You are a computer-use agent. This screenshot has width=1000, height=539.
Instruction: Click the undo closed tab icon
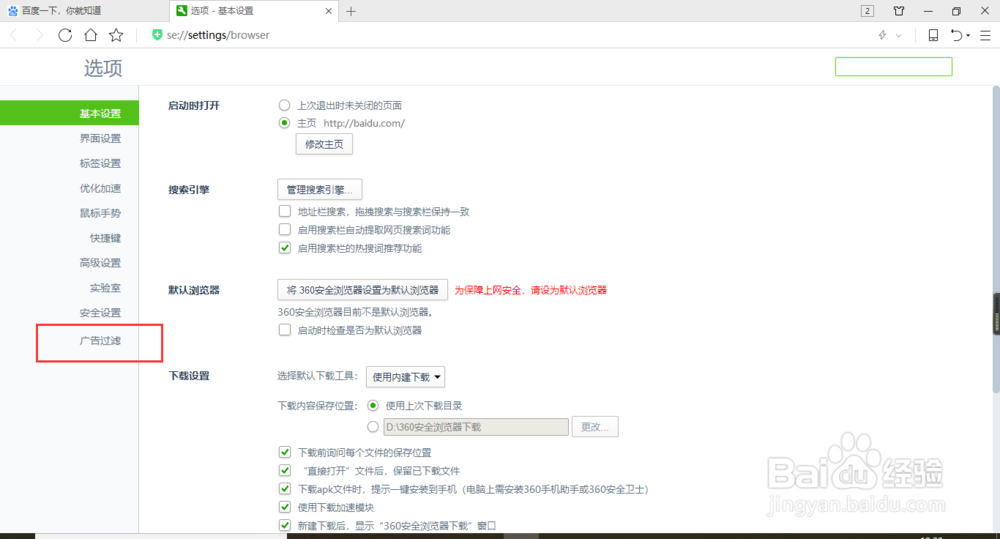pos(957,35)
